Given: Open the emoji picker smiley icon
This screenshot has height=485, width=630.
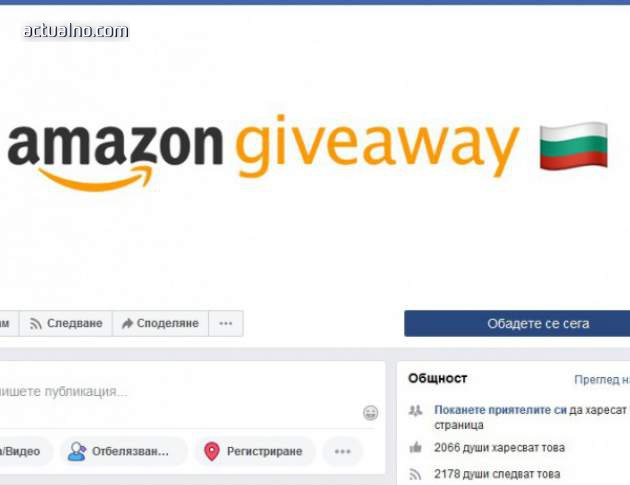Looking at the screenshot, I should click(370, 413).
